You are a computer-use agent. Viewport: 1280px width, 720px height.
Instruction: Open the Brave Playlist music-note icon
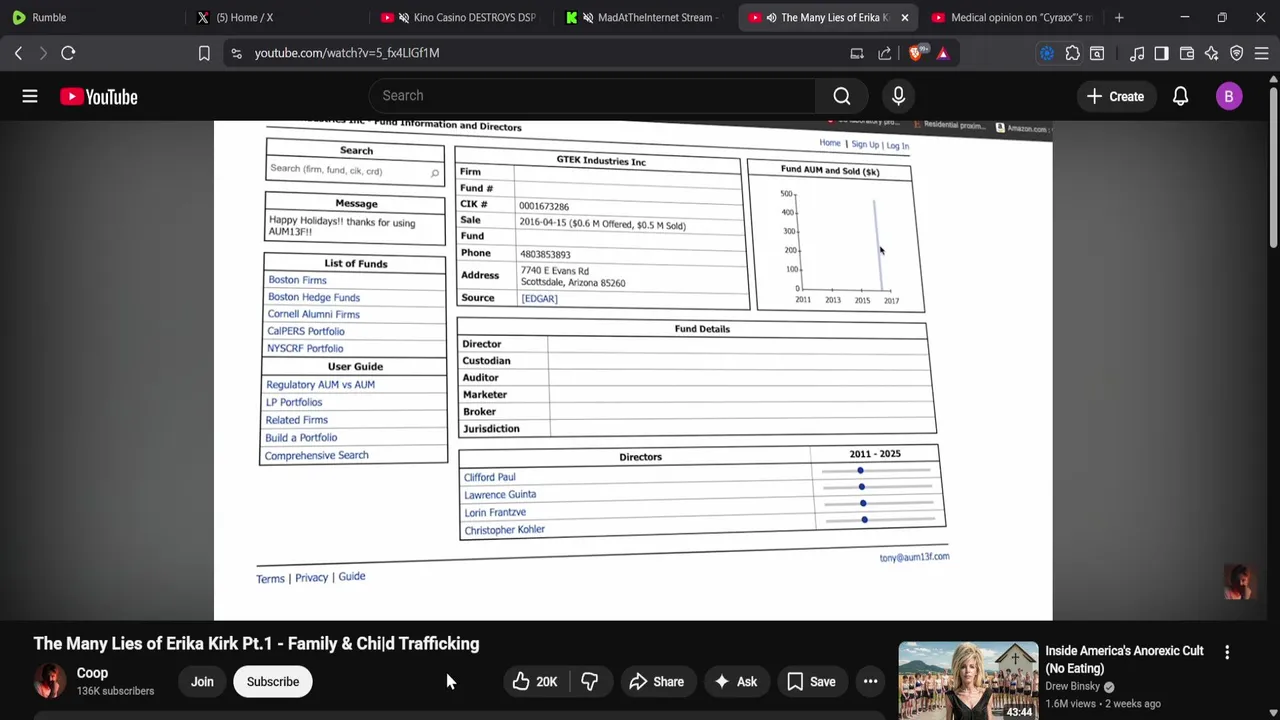(1137, 53)
